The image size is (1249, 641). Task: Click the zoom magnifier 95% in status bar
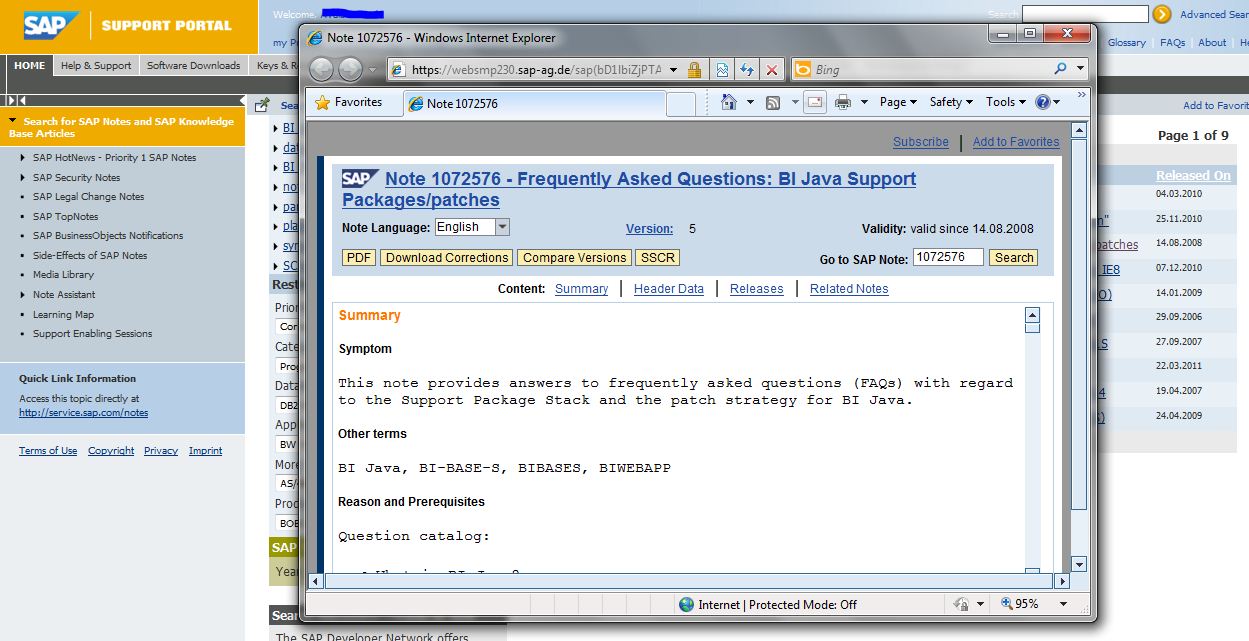tap(1007, 604)
